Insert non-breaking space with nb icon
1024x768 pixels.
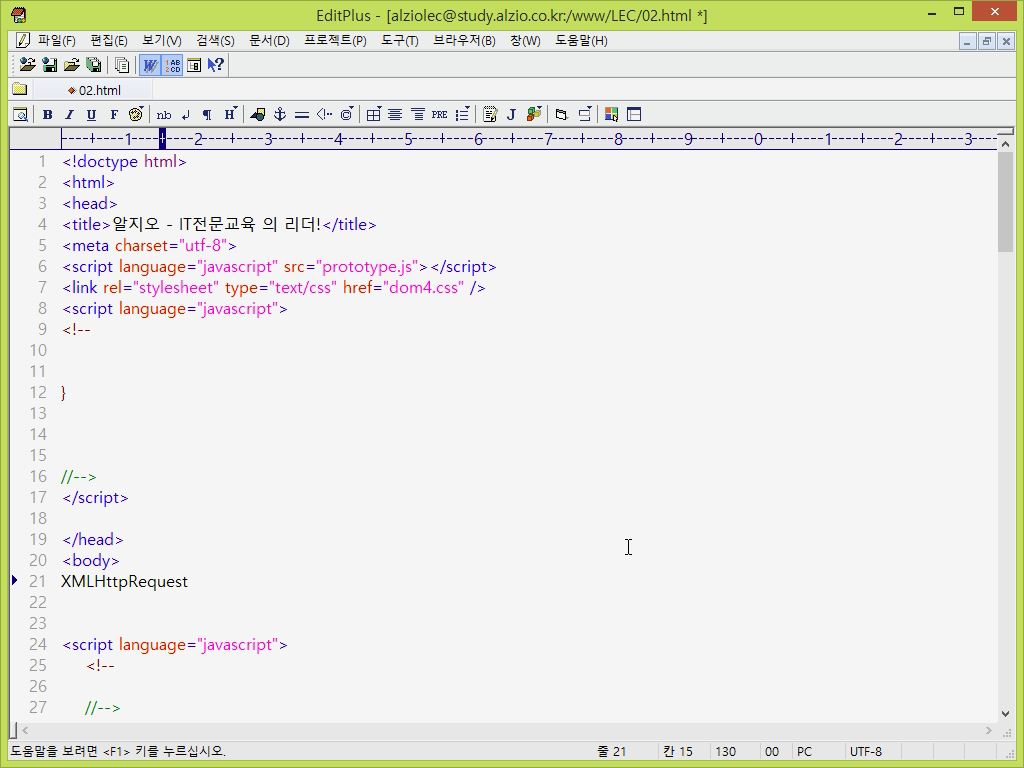tap(164, 114)
